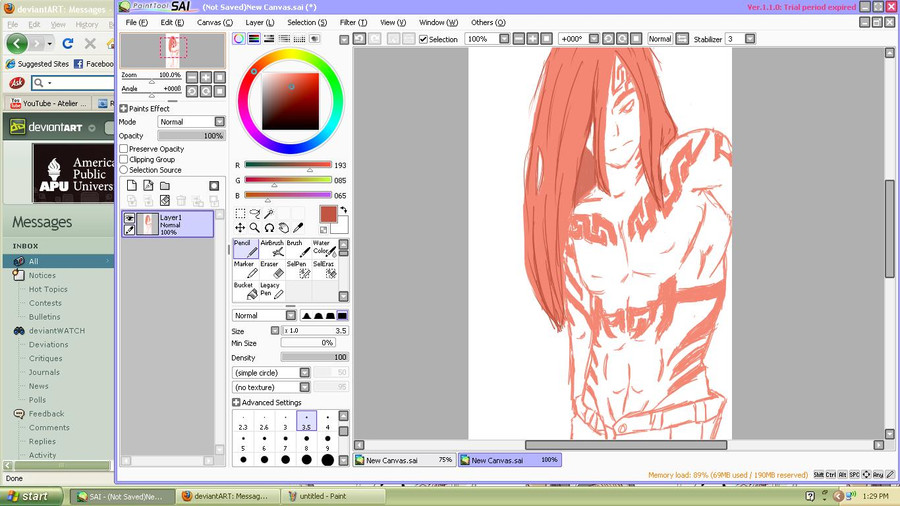Swap foreground and background colors
The height and width of the screenshot is (506, 900).
click(344, 210)
